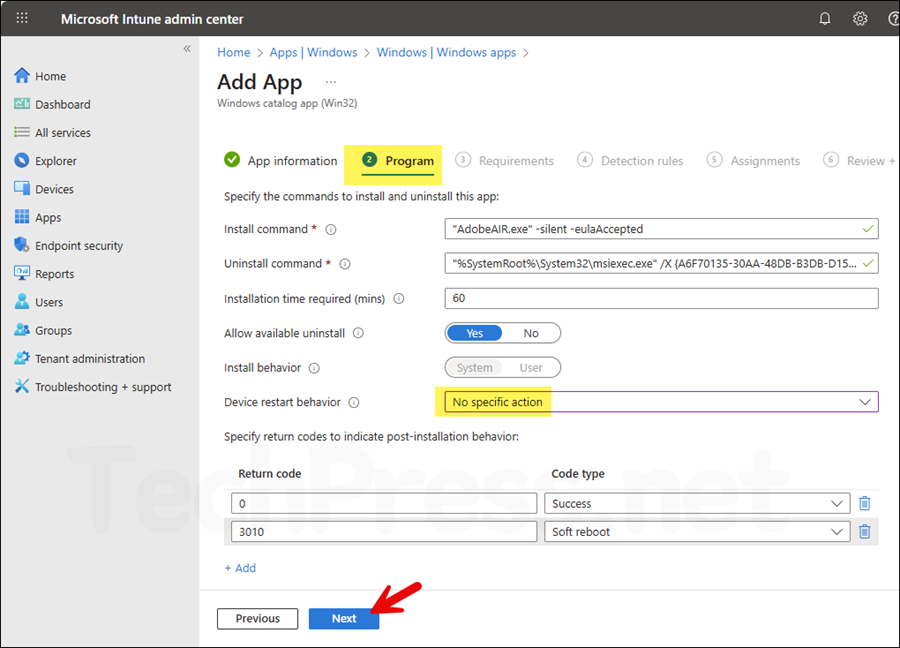The image size is (900, 648).
Task: Select the Program step tab
Action: tap(398, 161)
